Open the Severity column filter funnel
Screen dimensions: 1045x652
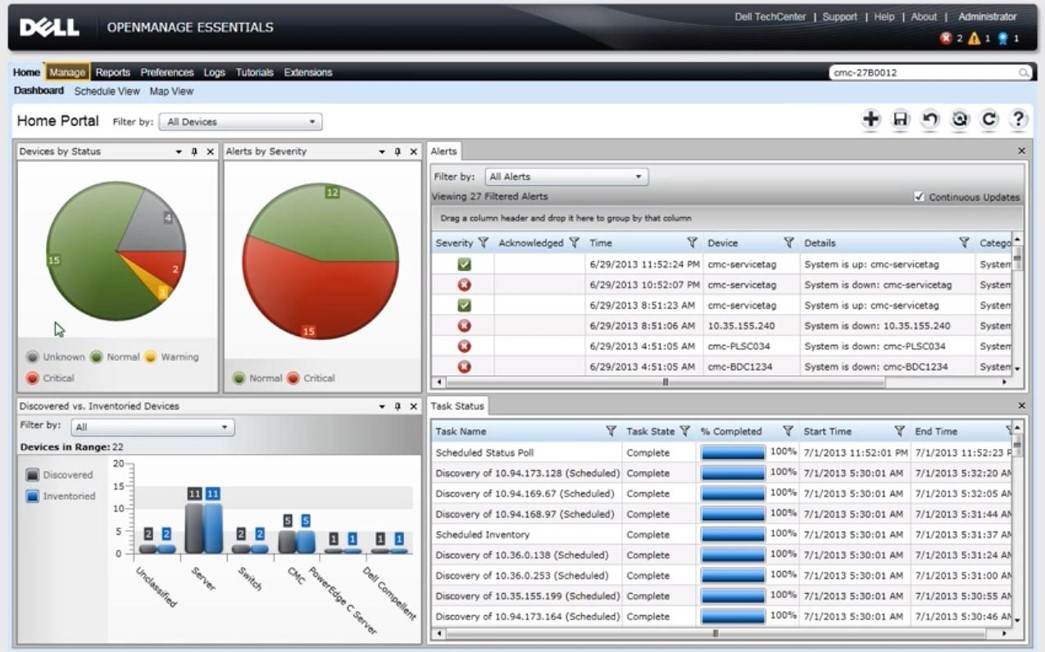tap(483, 243)
